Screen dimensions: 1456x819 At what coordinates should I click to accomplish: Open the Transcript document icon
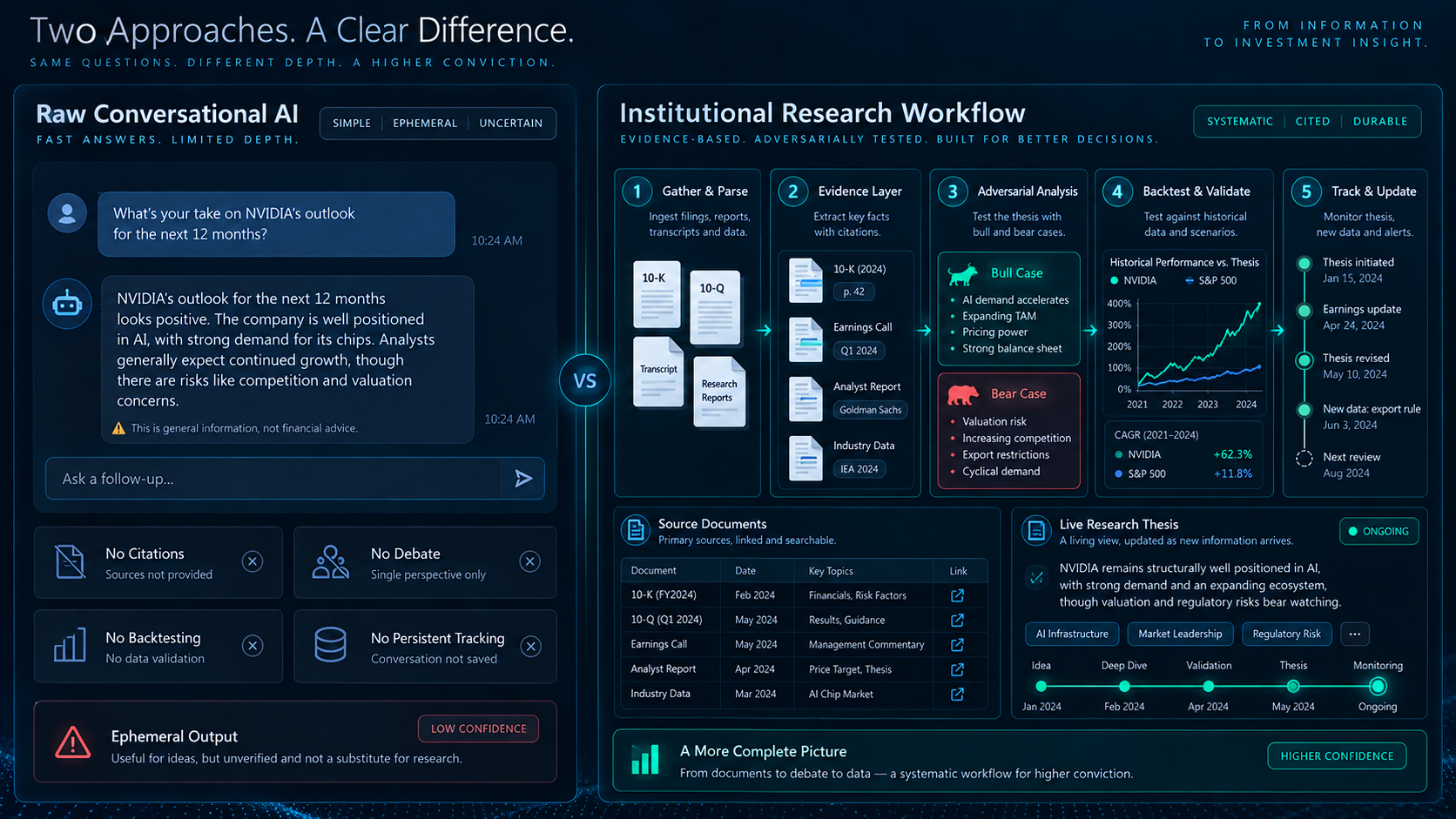(x=658, y=372)
